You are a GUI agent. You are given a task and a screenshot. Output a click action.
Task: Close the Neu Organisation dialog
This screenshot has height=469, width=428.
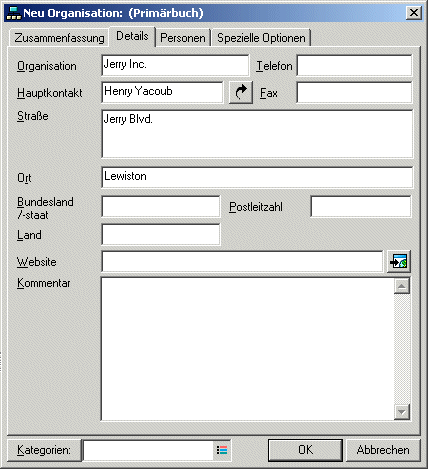[414, 13]
